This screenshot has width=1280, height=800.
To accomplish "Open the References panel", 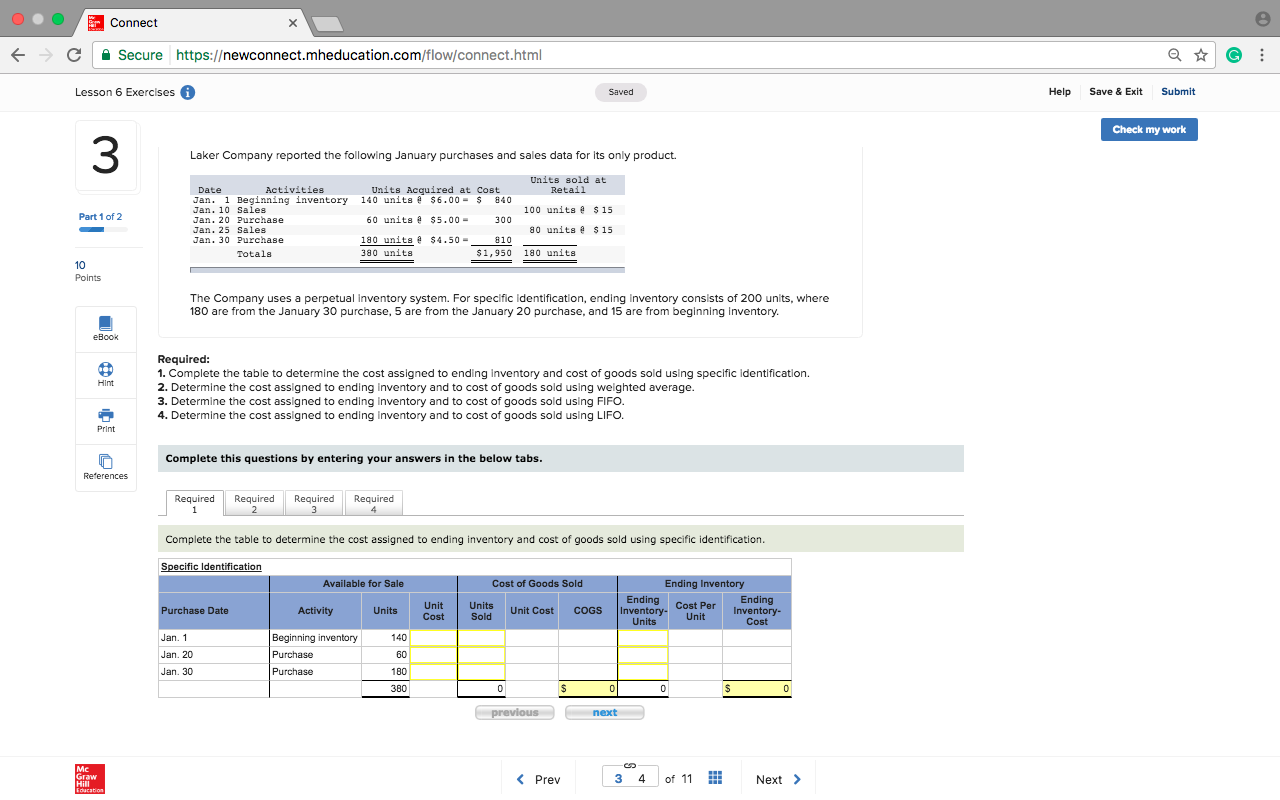I will click(x=105, y=467).
